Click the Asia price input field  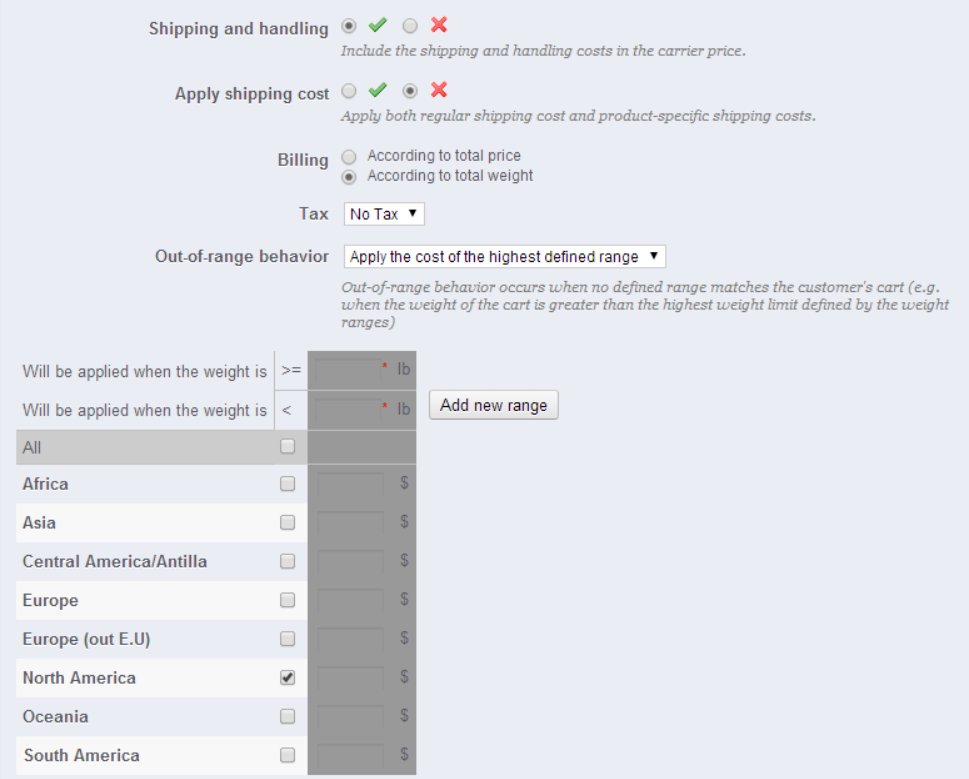[x=351, y=523]
